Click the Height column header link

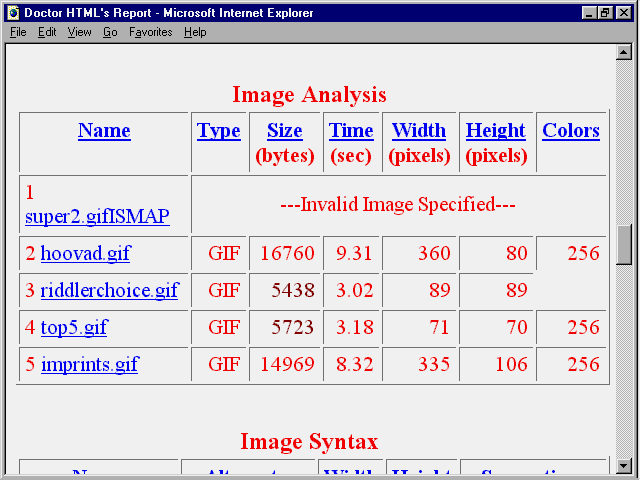click(x=495, y=131)
